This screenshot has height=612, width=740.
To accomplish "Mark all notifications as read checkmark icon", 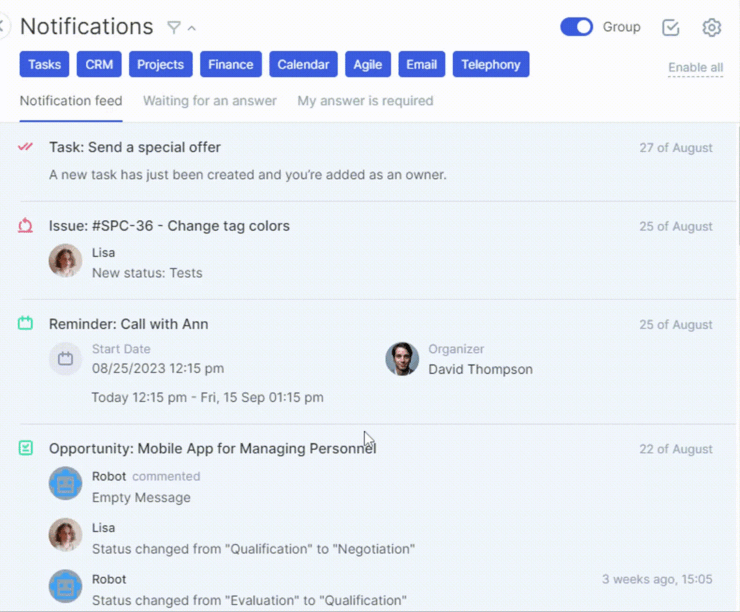I will click(x=670, y=27).
